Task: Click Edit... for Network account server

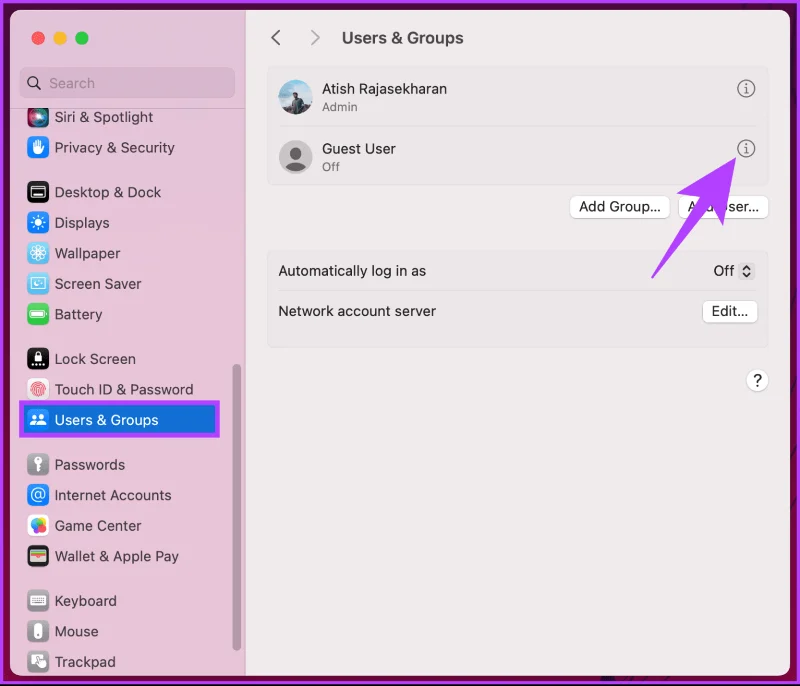Action: pyautogui.click(x=730, y=311)
